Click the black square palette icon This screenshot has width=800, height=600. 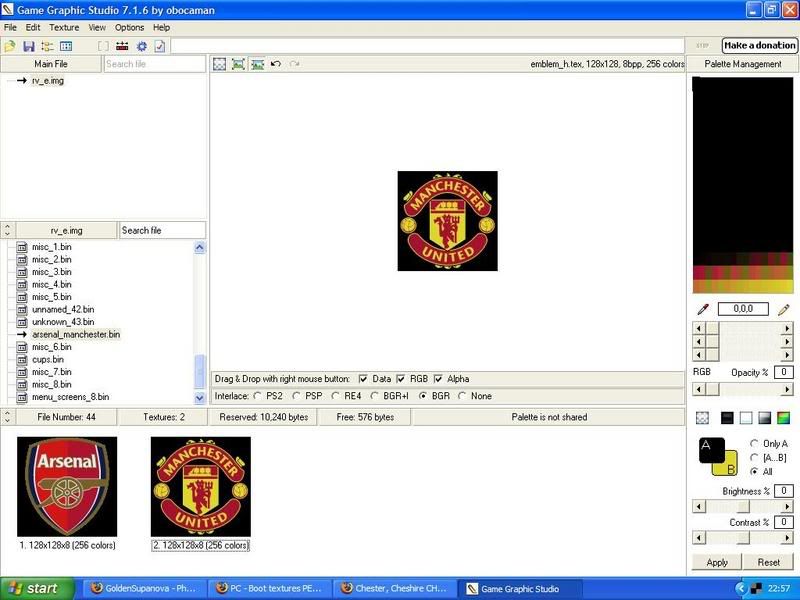click(x=727, y=418)
